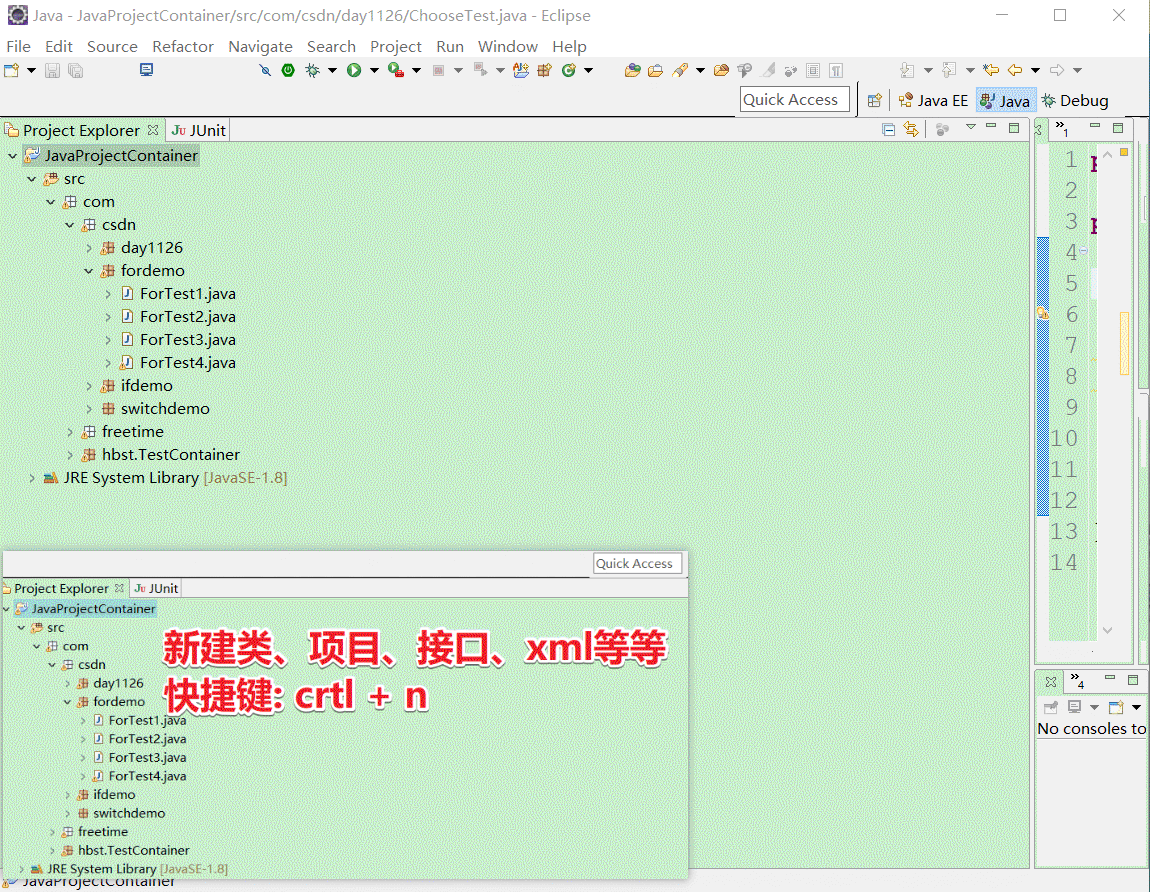Open the Project menu
1150x892 pixels.
[395, 46]
